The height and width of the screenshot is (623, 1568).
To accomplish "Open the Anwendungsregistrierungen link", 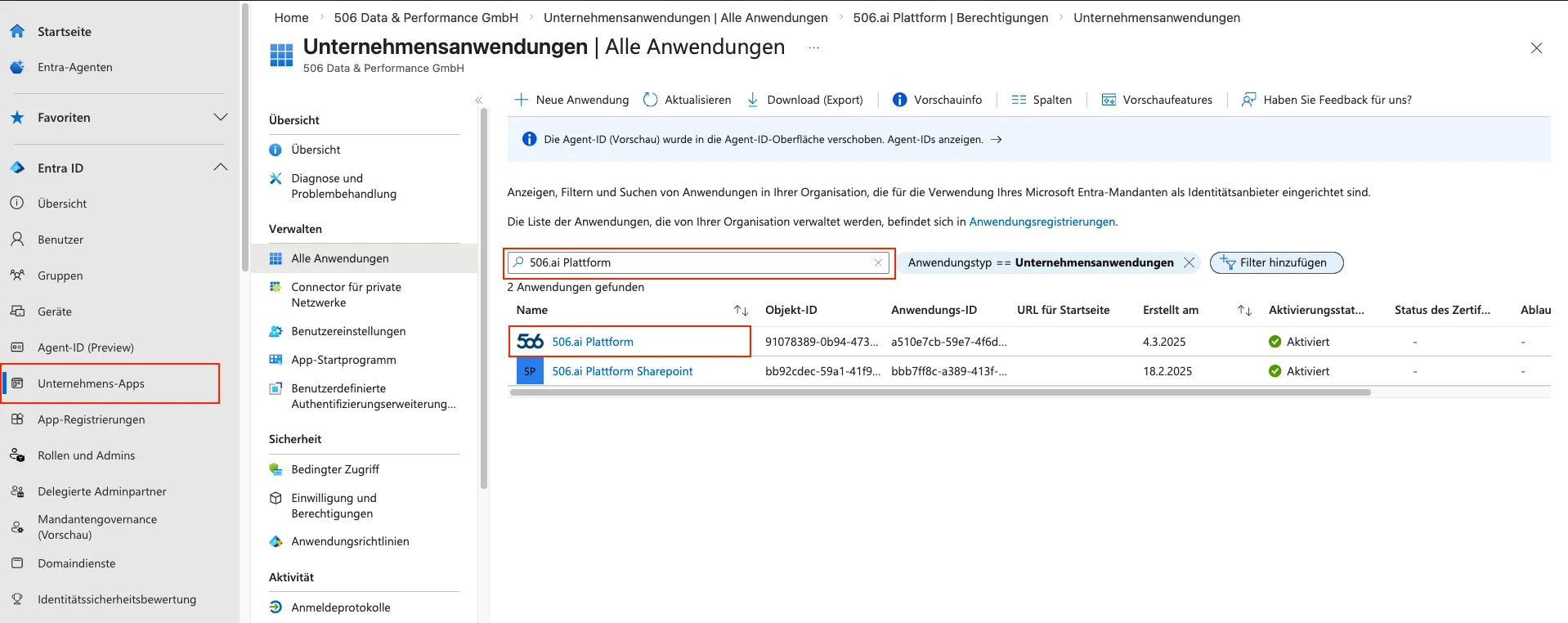I will point(1042,222).
